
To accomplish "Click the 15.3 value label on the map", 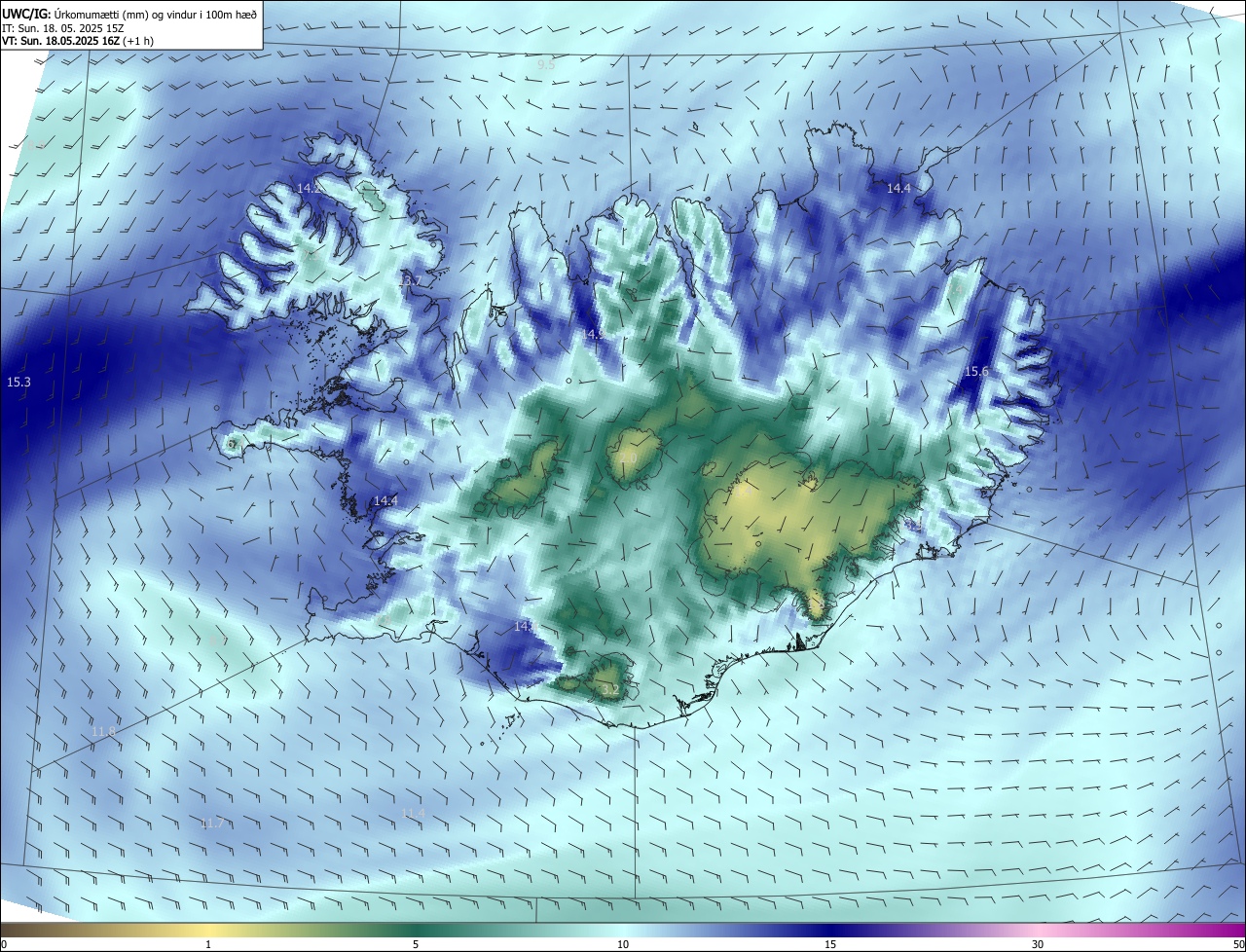I will [18, 383].
